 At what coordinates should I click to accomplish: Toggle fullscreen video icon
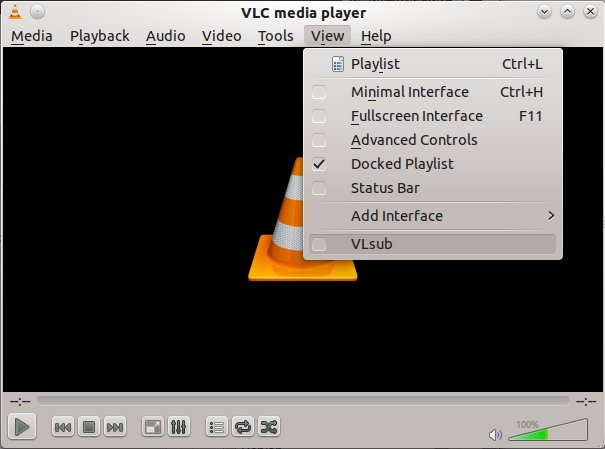tap(153, 427)
